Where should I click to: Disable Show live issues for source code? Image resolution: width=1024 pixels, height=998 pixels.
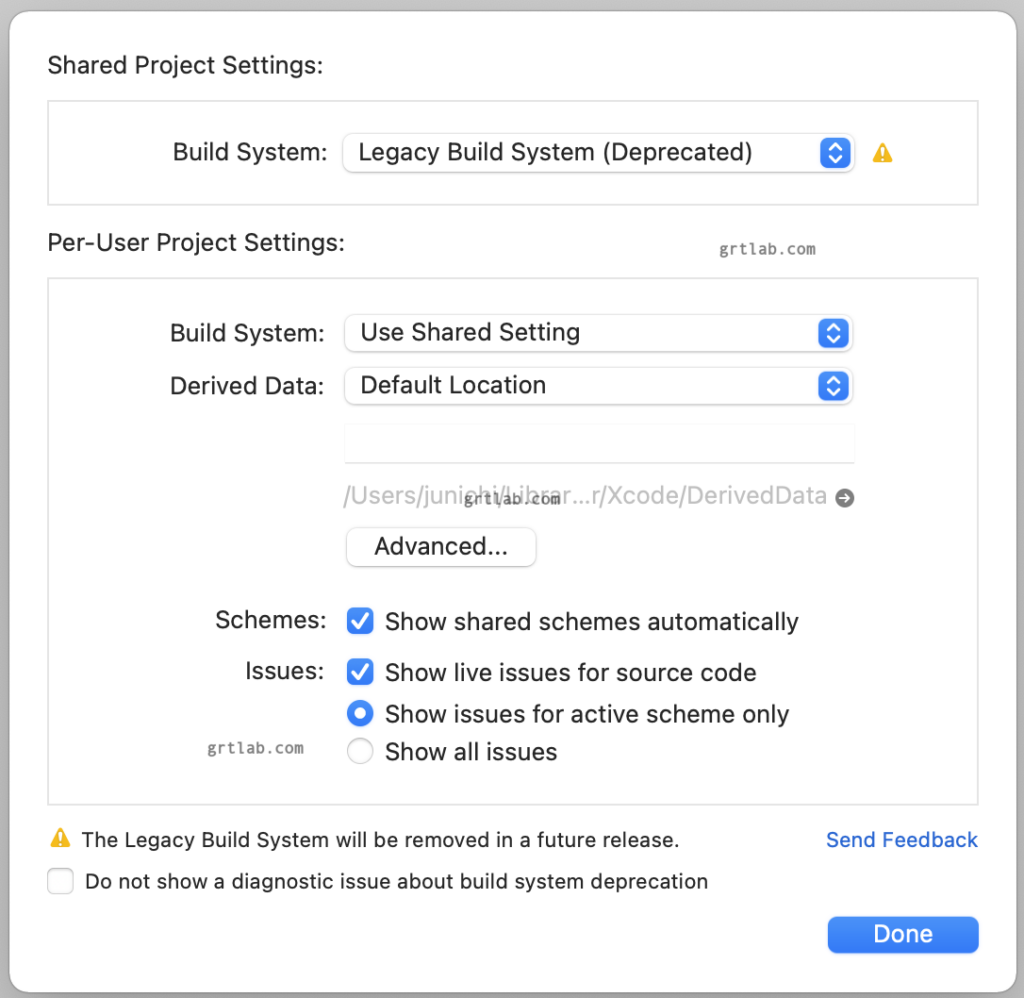coord(359,672)
